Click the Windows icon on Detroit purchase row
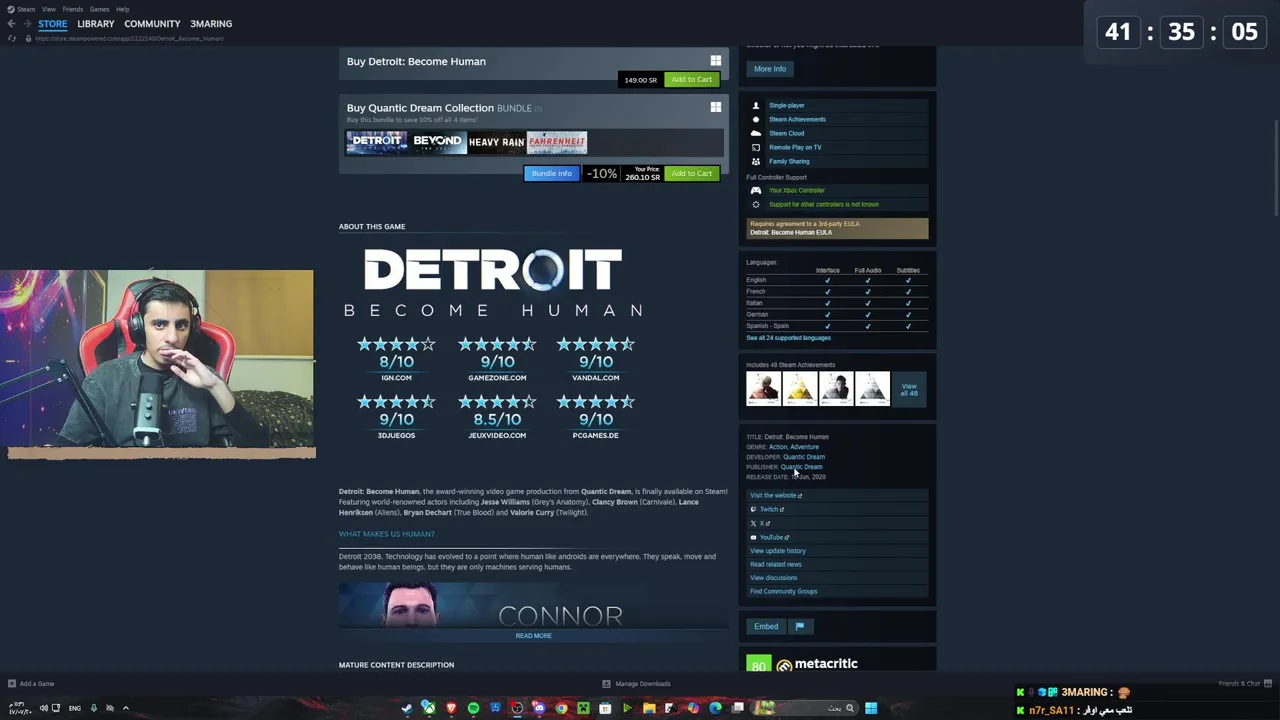Viewport: 1280px width, 720px height. pos(716,61)
